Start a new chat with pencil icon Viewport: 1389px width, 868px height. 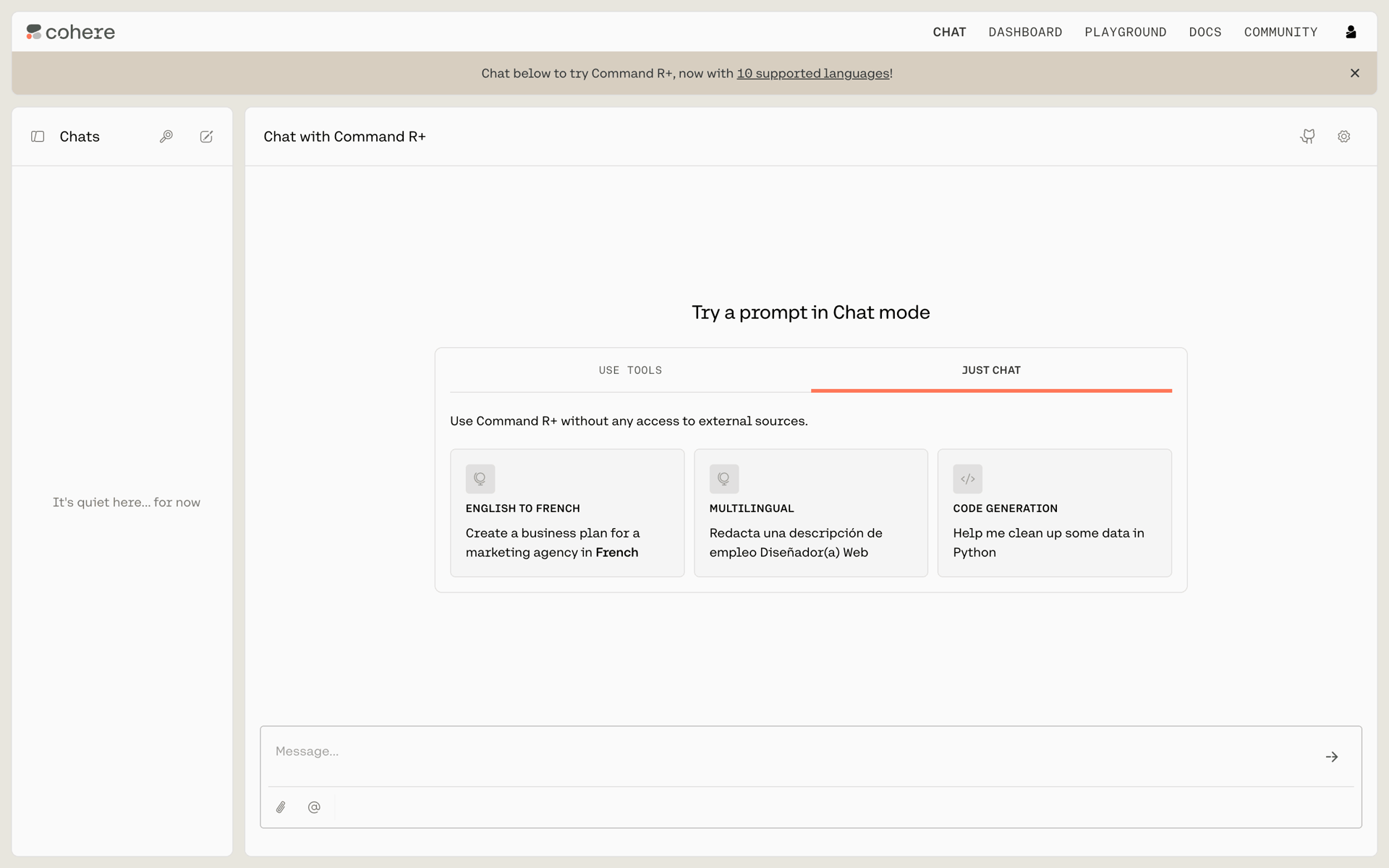coord(206,137)
